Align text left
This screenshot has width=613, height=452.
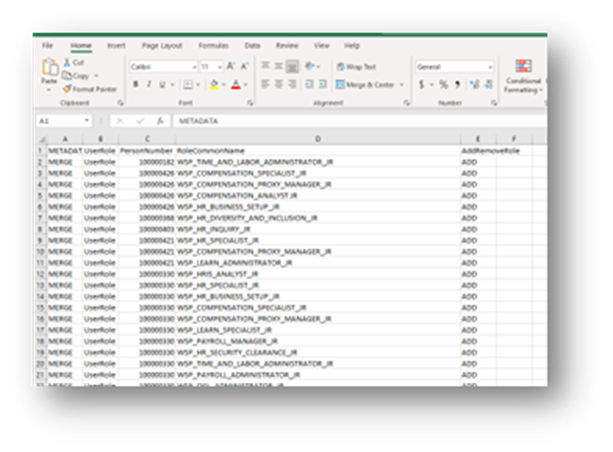(x=265, y=84)
